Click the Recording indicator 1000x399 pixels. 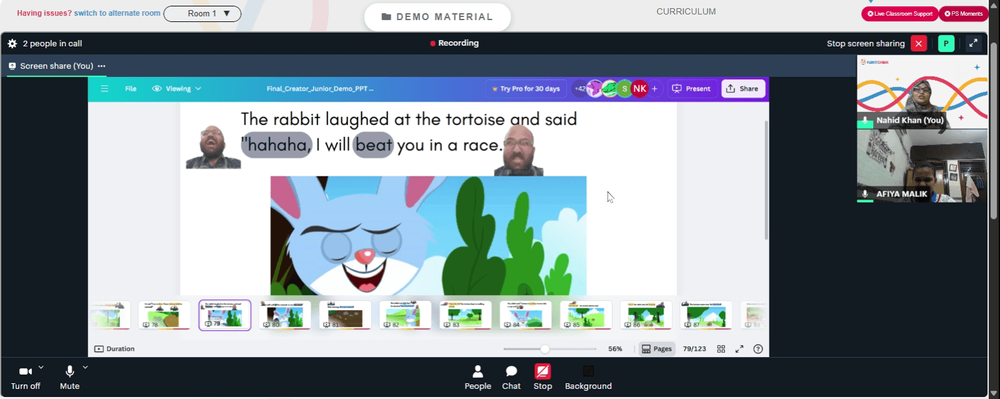454,43
